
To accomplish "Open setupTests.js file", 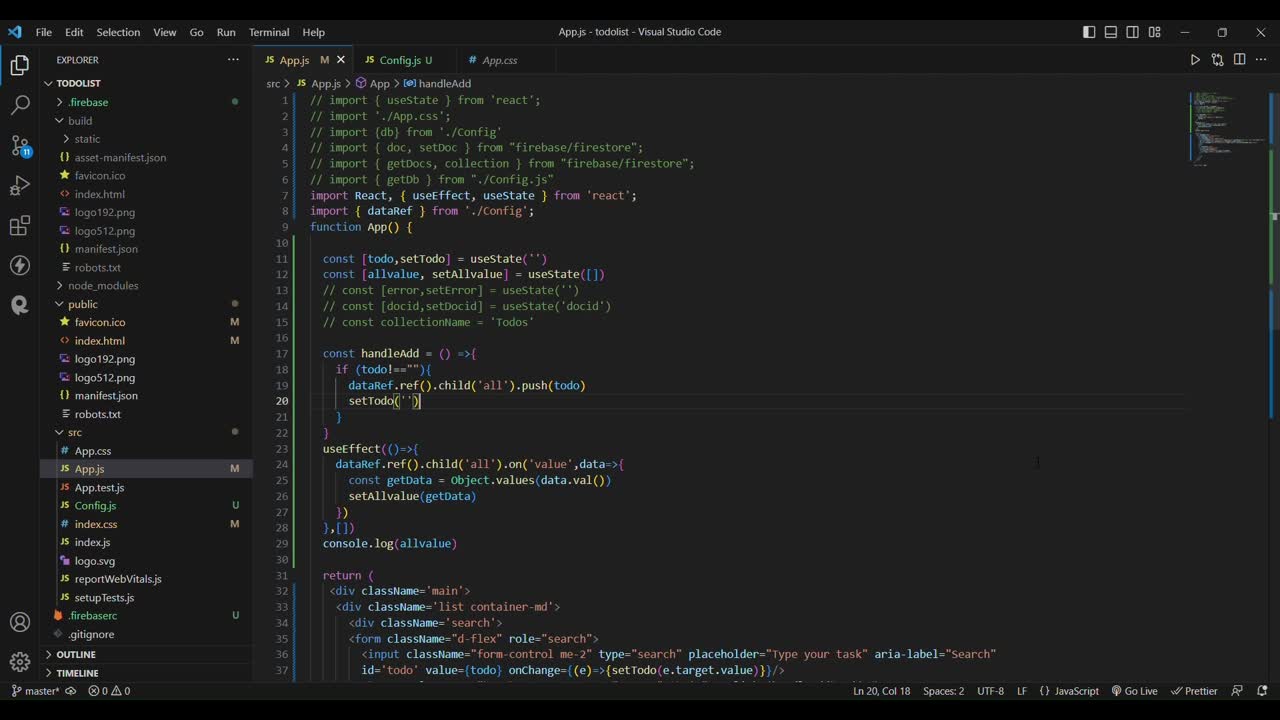I will tap(104, 597).
